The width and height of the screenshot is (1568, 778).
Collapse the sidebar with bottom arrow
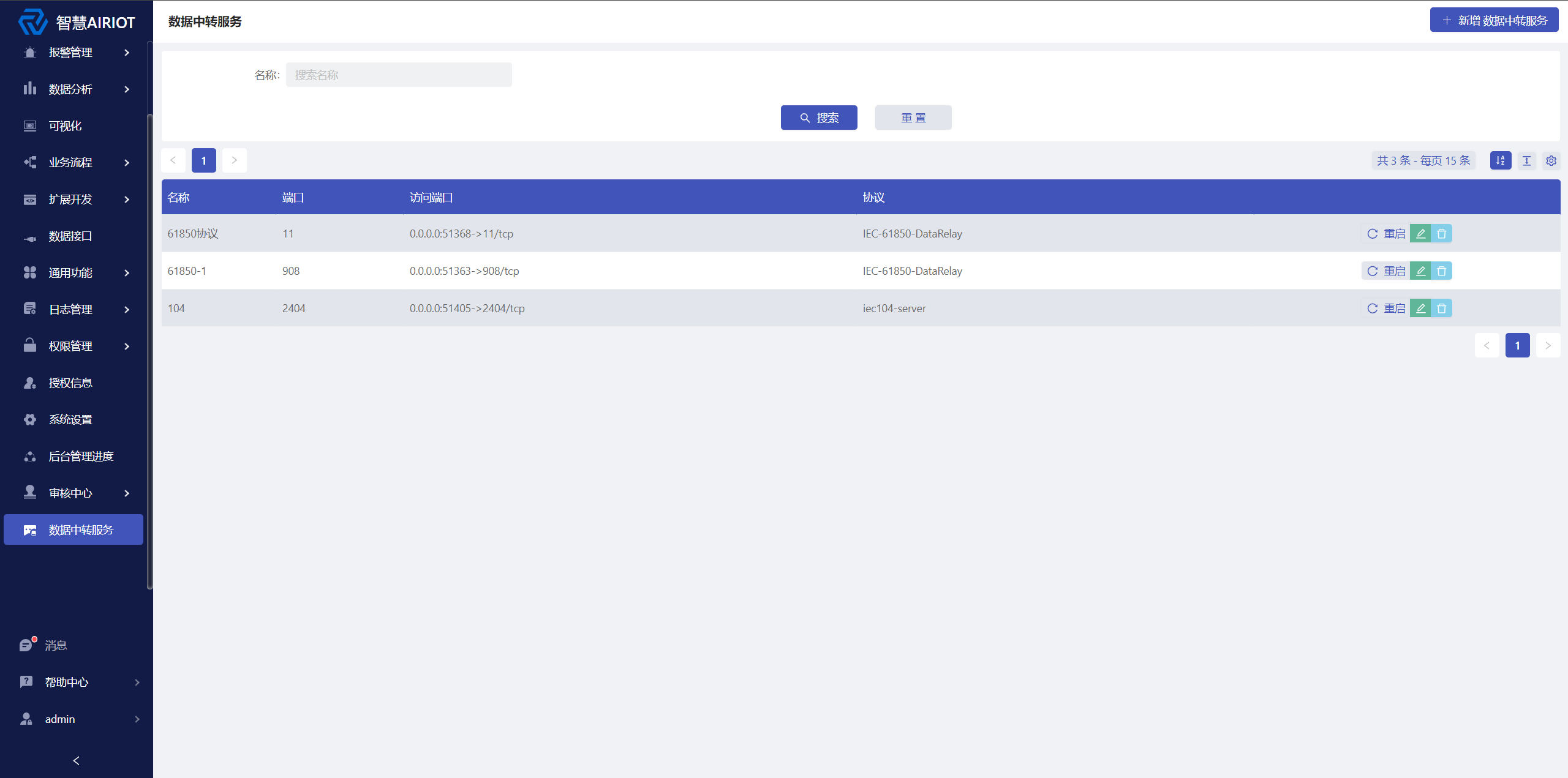pyautogui.click(x=76, y=761)
